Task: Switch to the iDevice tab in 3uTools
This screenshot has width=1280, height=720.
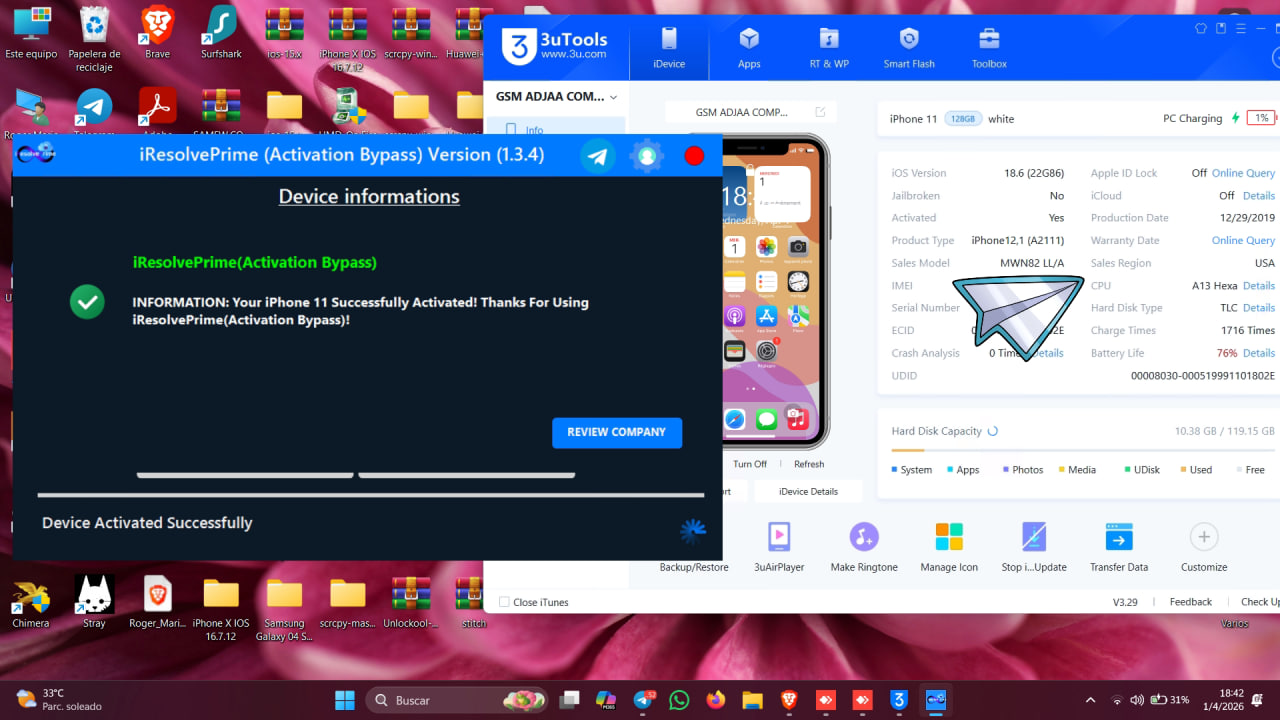Action: 669,48
